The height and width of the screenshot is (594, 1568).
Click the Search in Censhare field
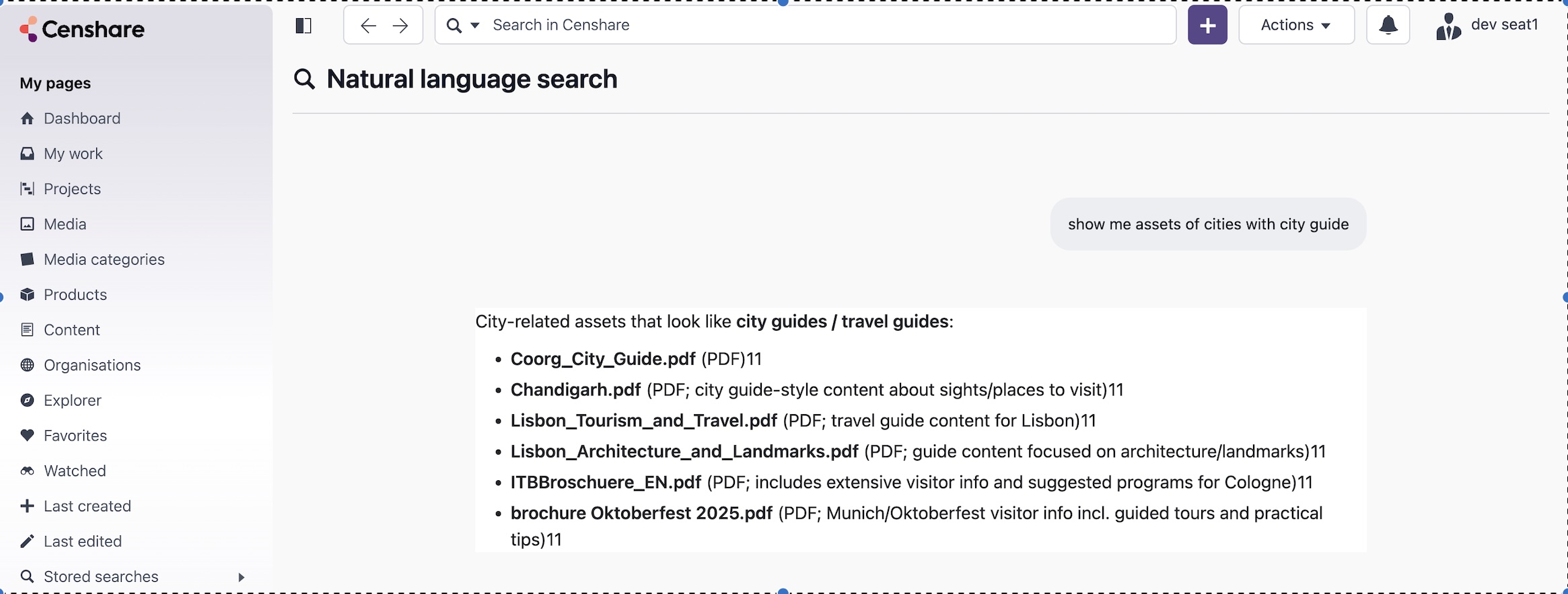pos(828,26)
